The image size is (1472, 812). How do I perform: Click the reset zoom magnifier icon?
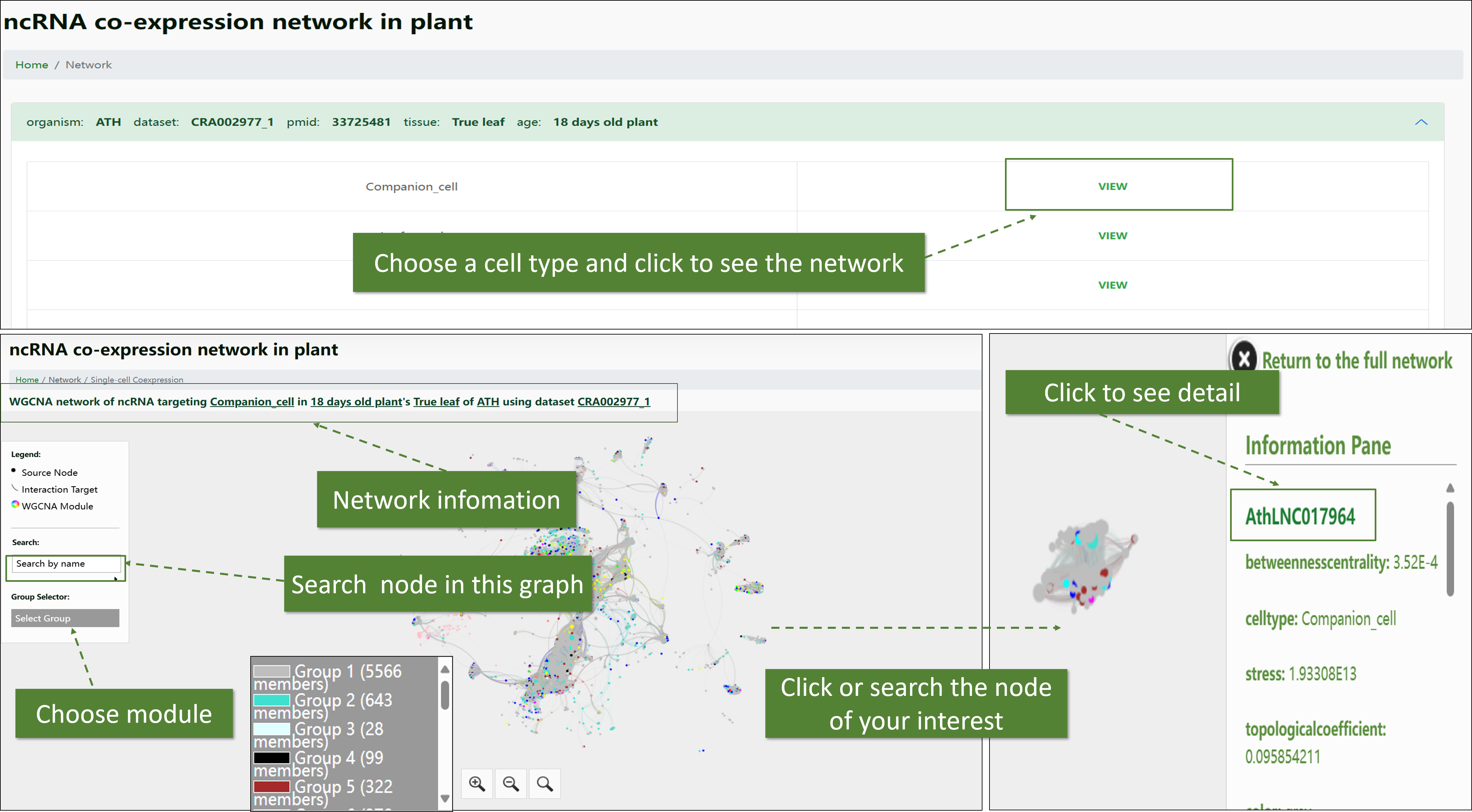[545, 783]
